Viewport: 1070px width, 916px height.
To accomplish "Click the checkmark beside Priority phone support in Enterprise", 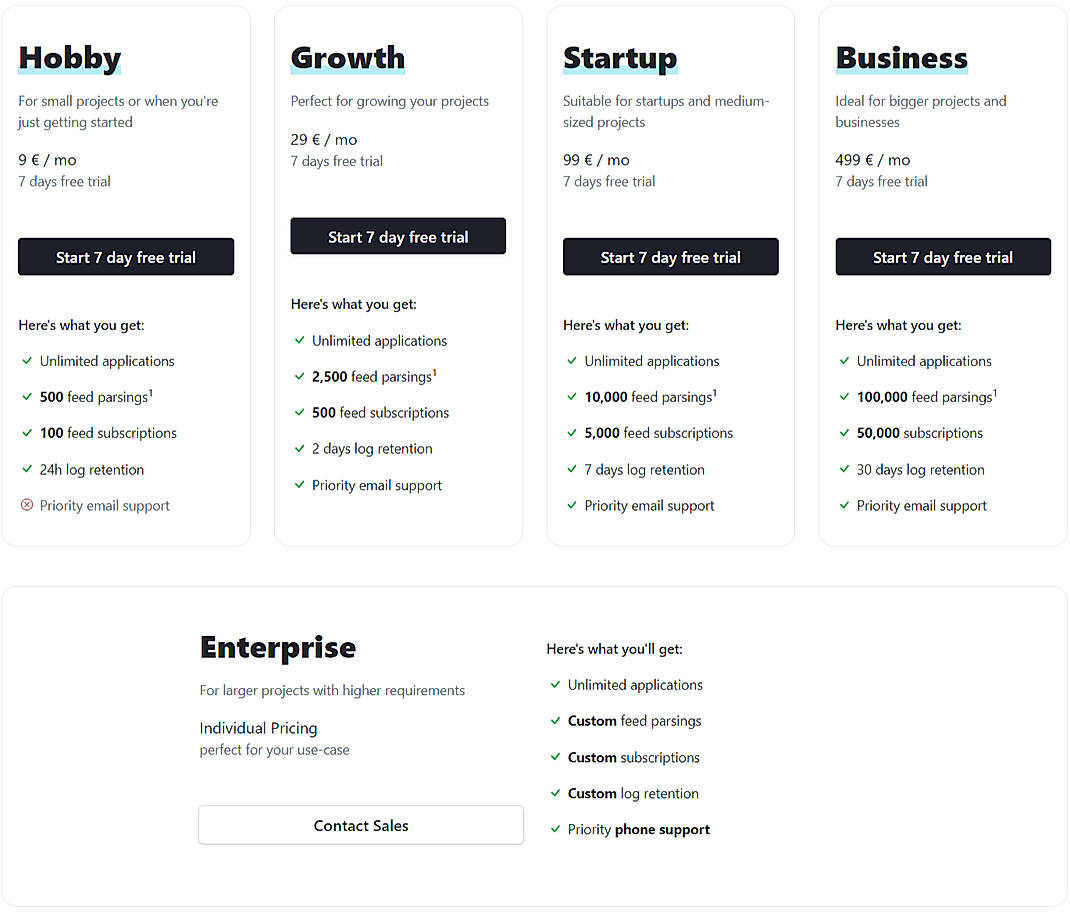I will pyautogui.click(x=555, y=829).
